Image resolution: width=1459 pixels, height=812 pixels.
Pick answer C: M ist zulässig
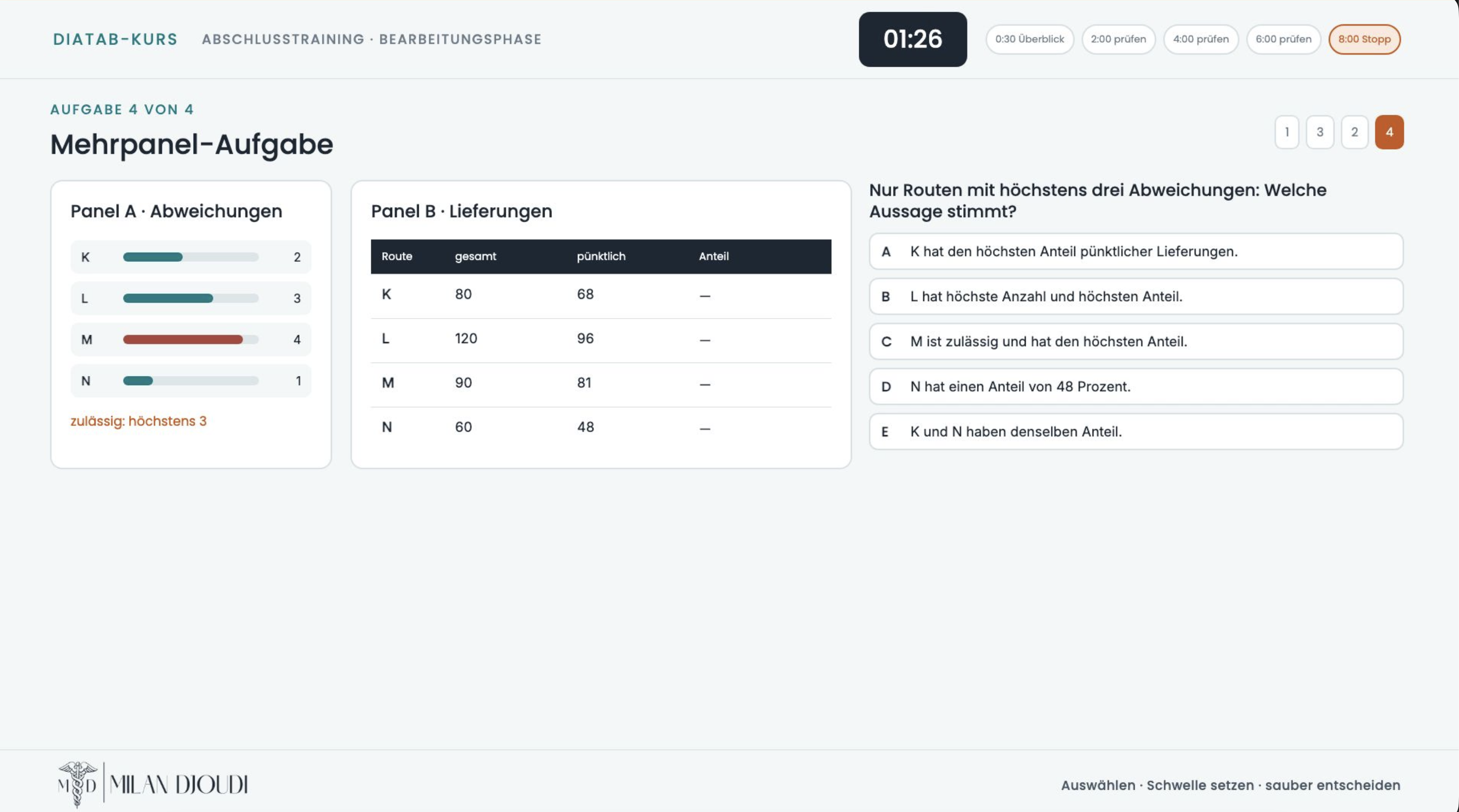click(1136, 342)
